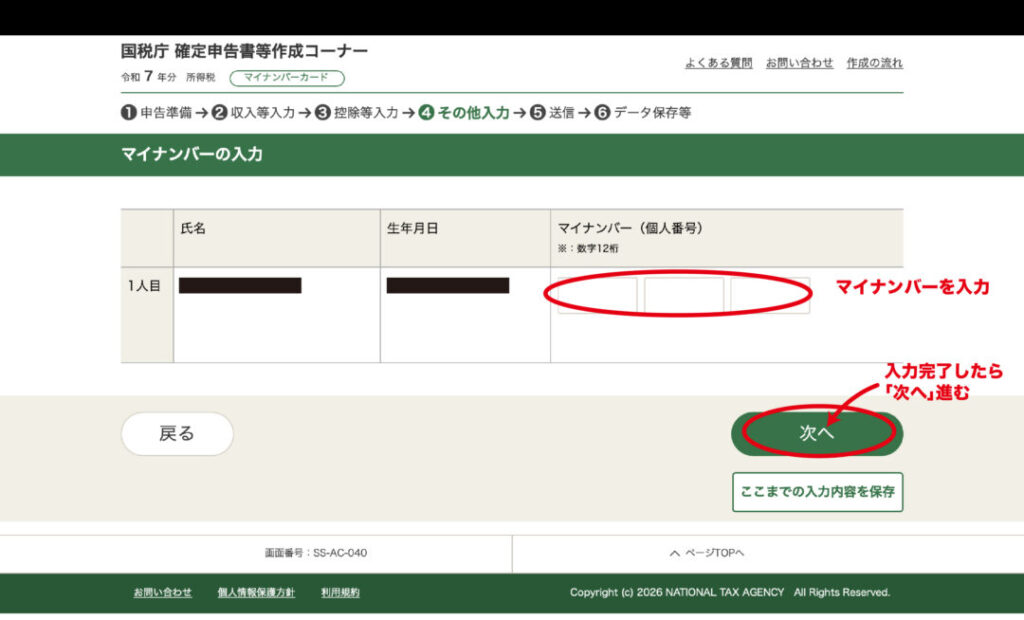Open the 個人情報保護方針 footer link
Viewport: 1024px width, 620px height.
point(256,593)
